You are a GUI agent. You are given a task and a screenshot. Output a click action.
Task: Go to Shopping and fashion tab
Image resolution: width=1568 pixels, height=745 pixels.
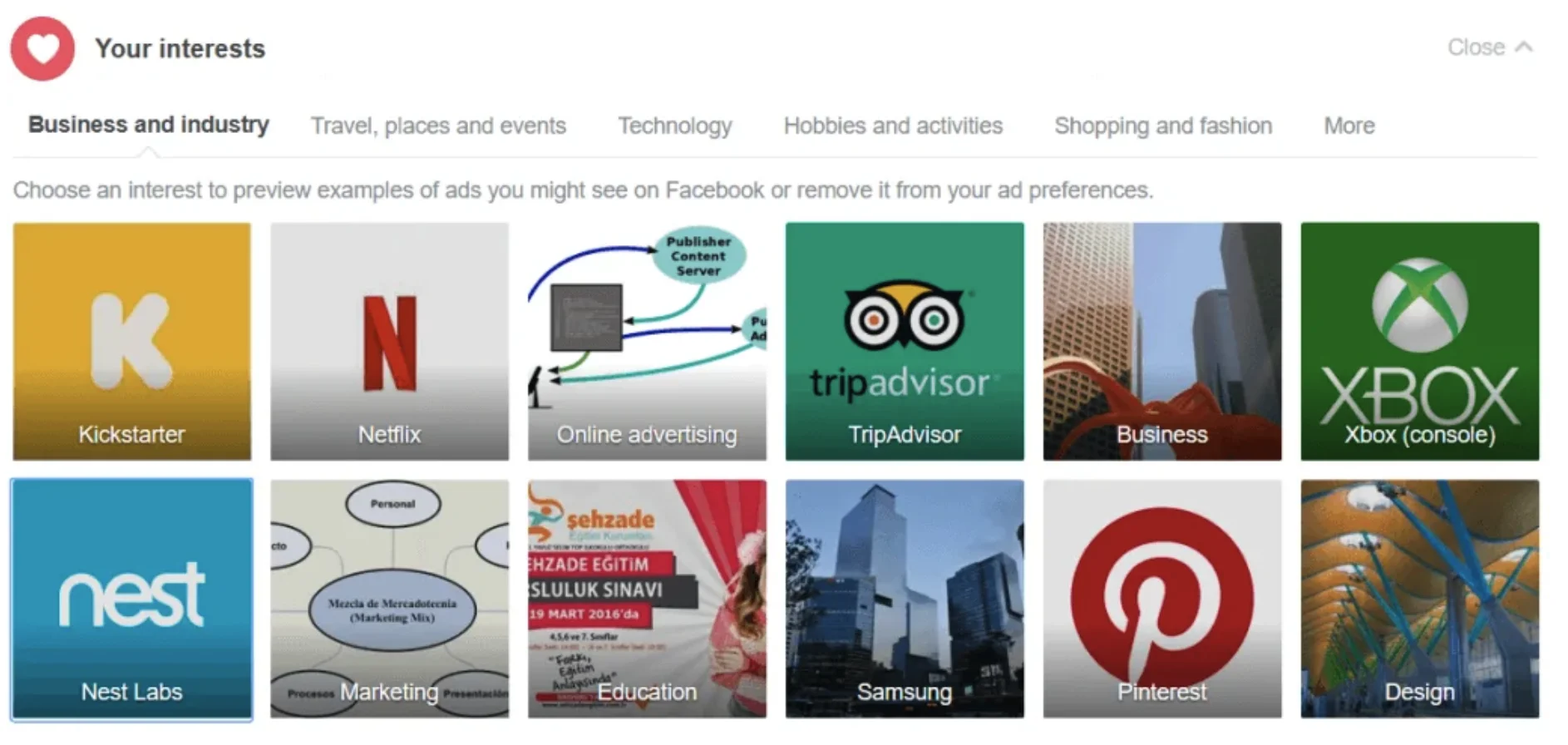click(x=1163, y=126)
